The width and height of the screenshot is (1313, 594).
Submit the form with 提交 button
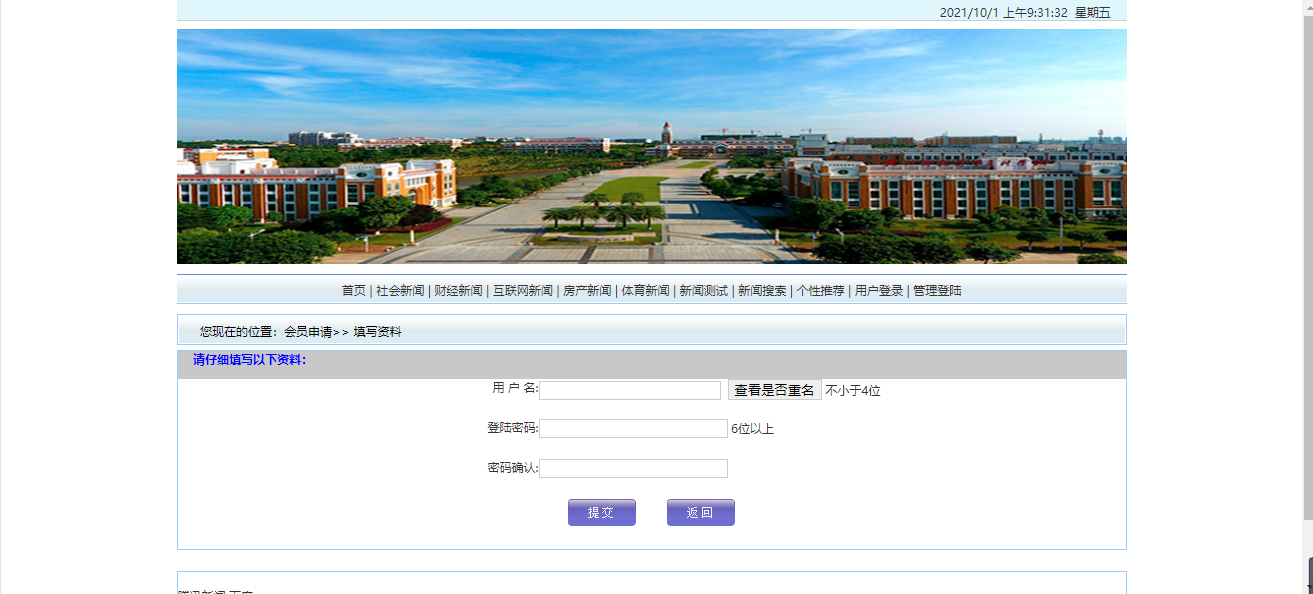point(601,512)
